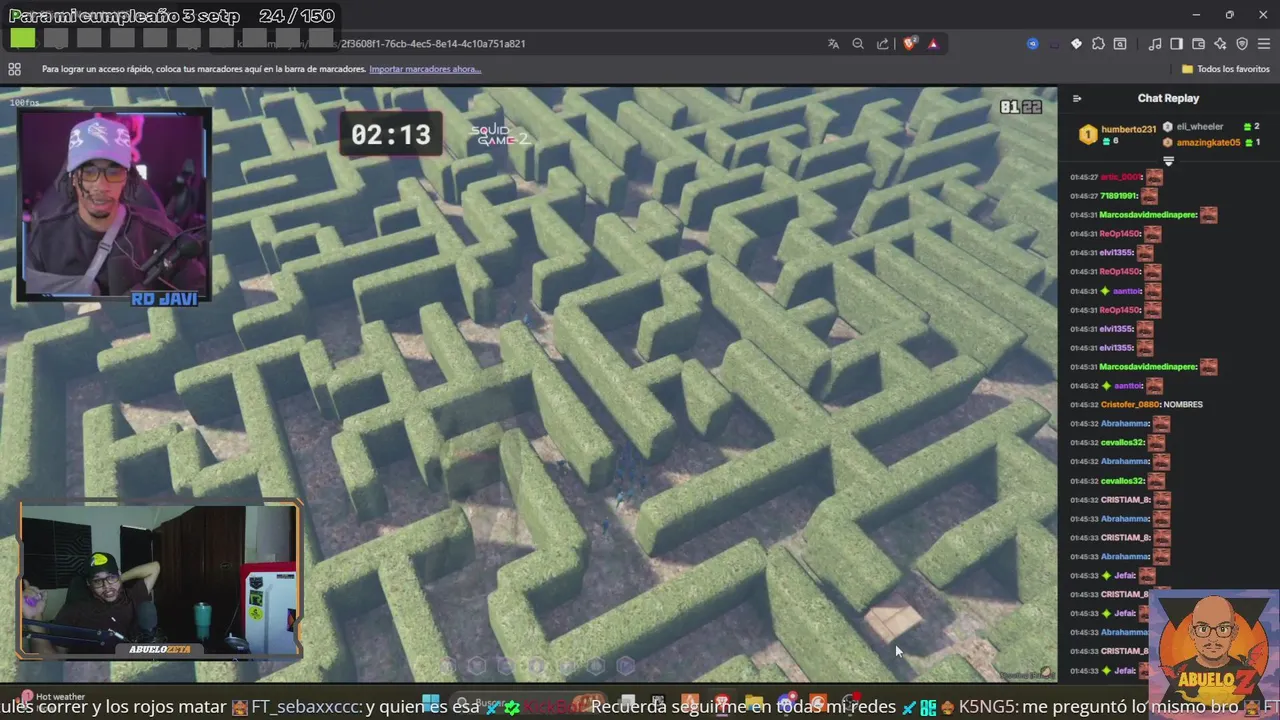Open the Windows Start button in taskbar
The image size is (1280, 720).
coord(431,703)
